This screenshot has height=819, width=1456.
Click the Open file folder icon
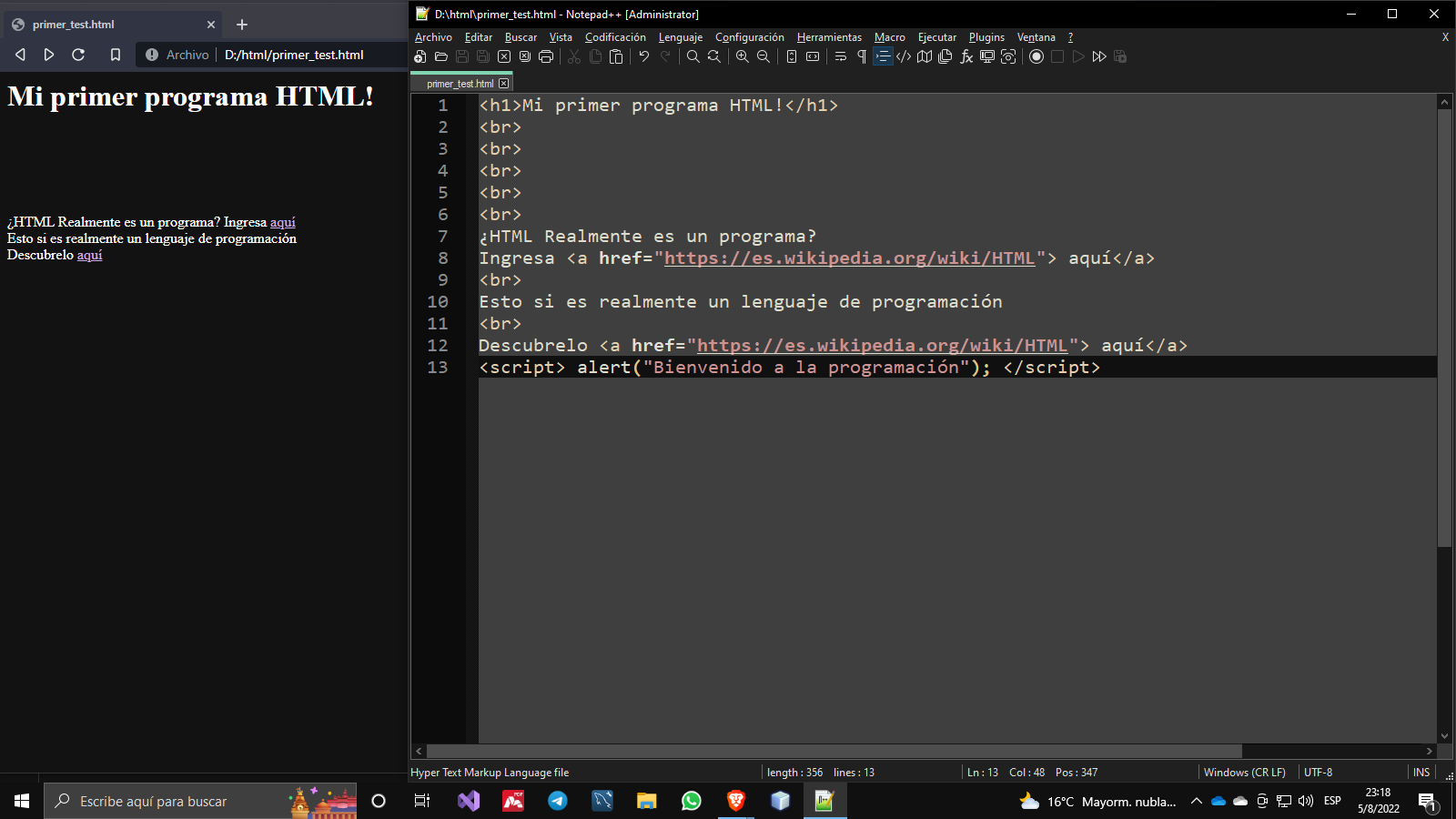pos(441,56)
